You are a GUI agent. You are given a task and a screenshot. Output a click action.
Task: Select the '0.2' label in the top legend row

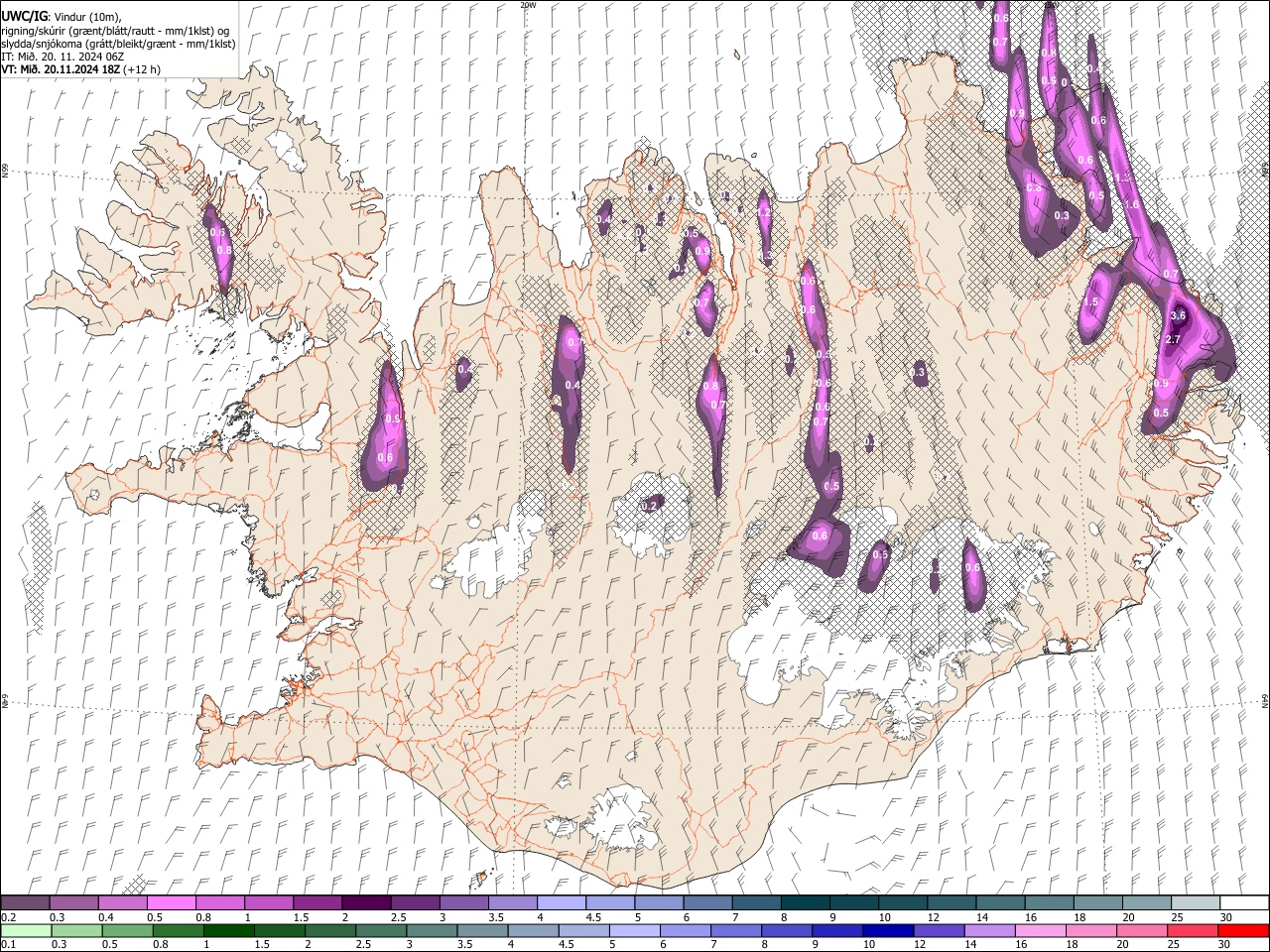[8, 917]
